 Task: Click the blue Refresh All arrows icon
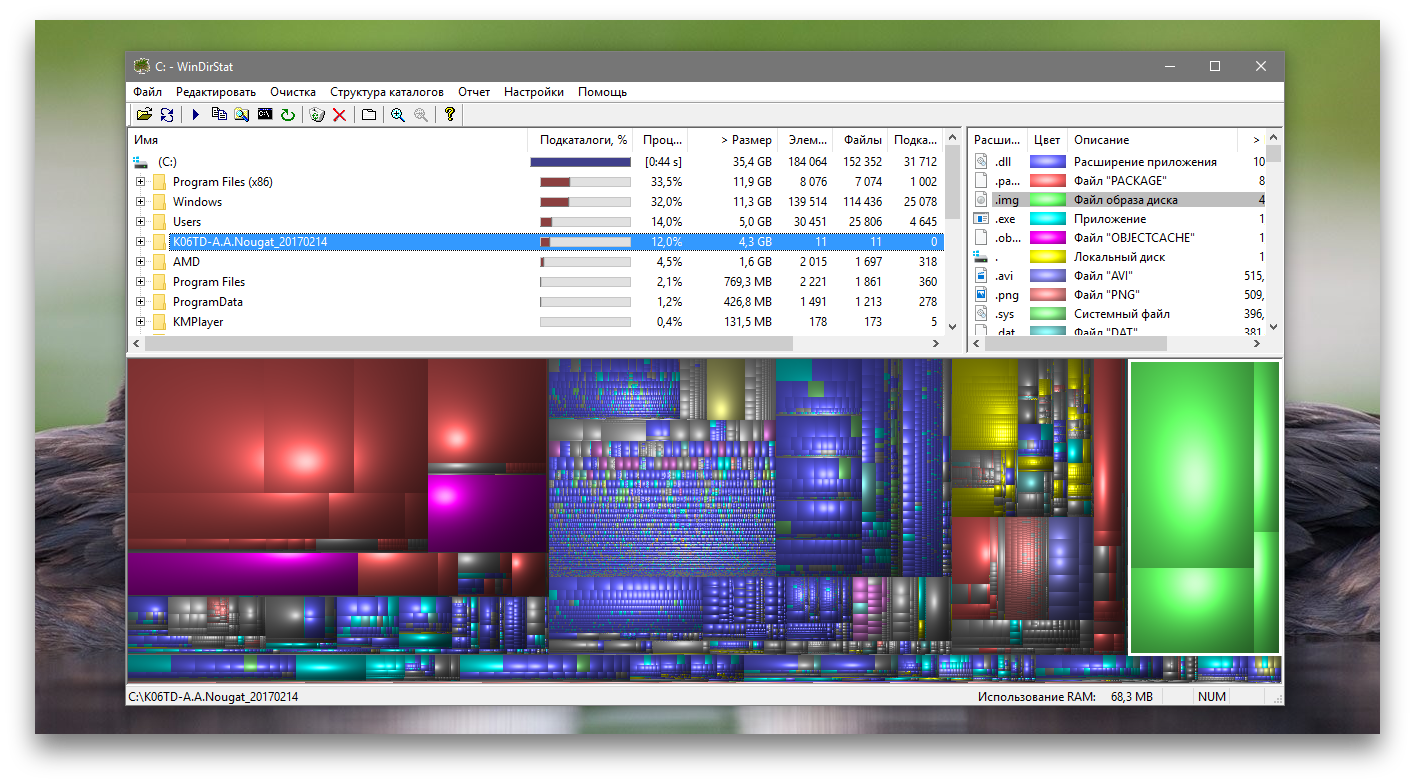click(167, 115)
